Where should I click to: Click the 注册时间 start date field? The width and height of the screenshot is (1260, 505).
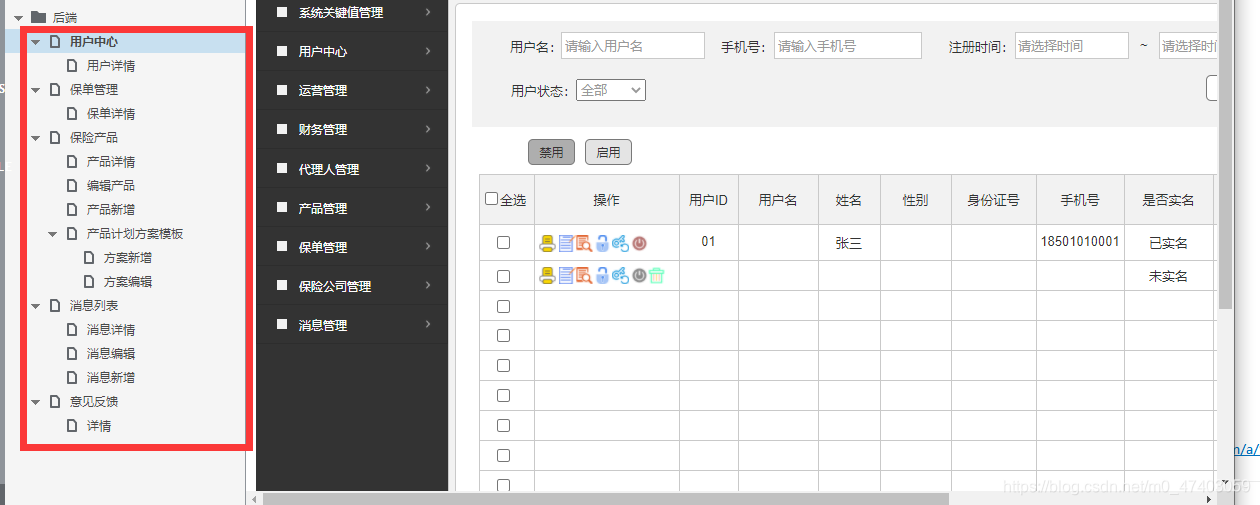tap(1071, 46)
